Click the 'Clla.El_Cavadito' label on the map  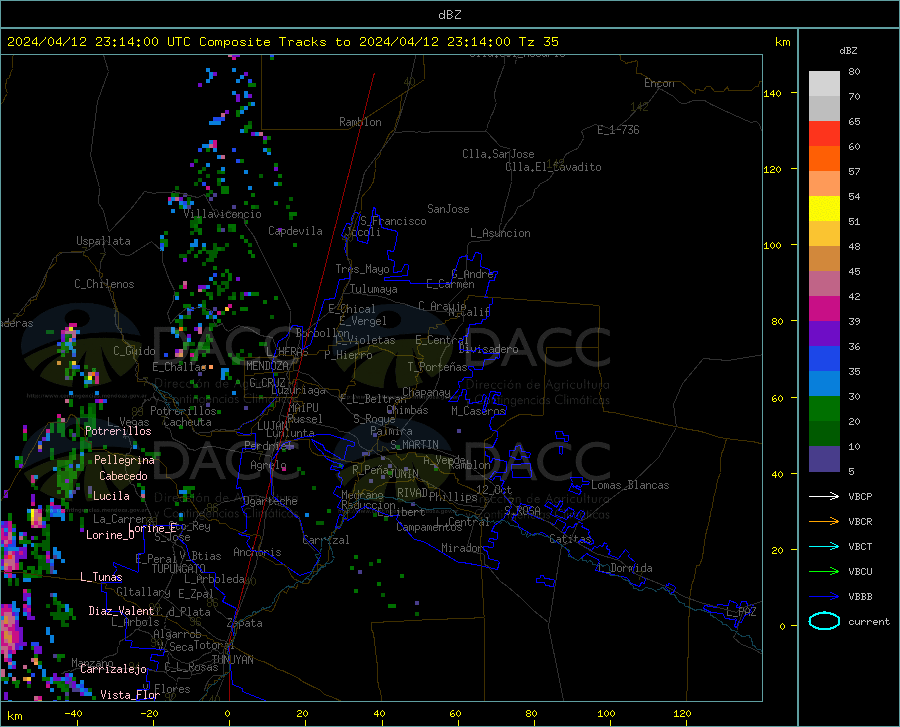click(x=553, y=167)
